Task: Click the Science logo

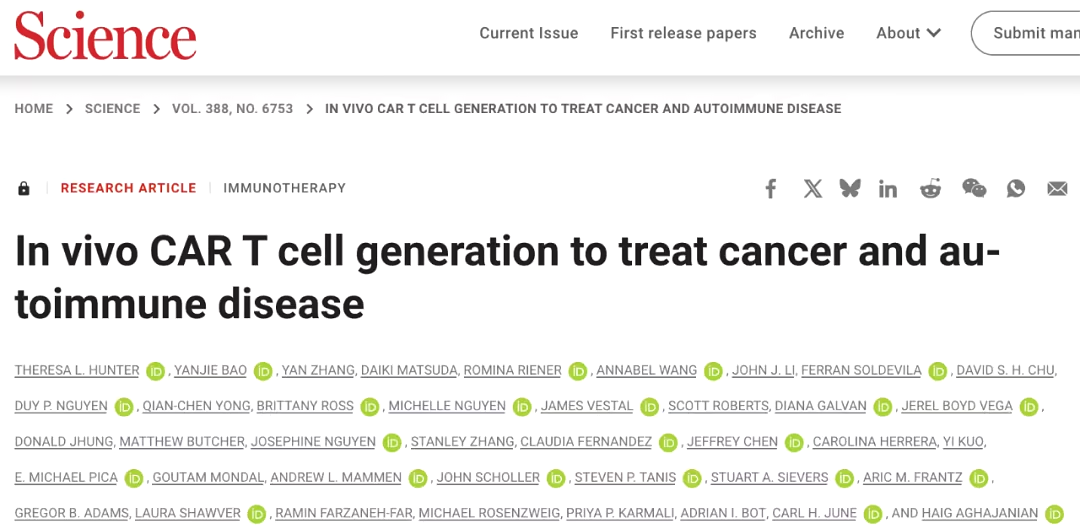Action: tap(105, 34)
